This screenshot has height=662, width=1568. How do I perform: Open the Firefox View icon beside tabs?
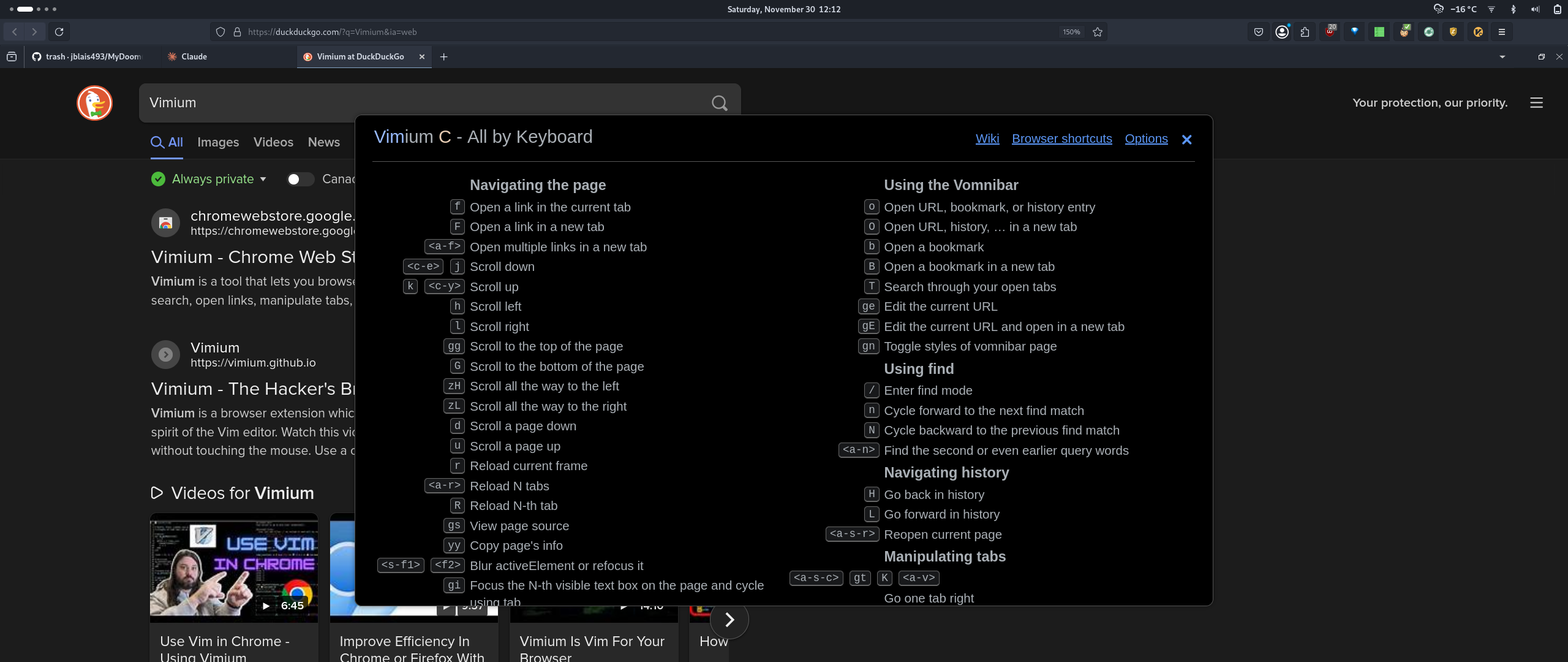12,56
